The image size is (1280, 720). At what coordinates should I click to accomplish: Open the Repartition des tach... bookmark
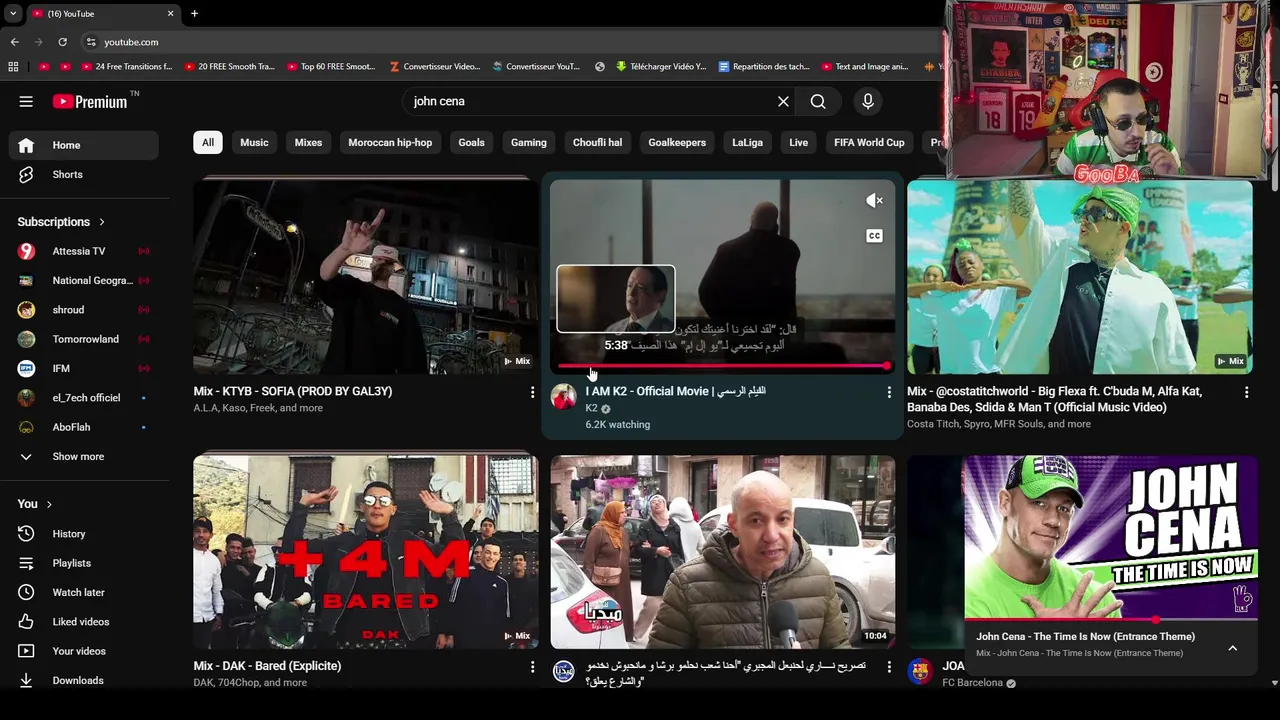[x=764, y=67]
